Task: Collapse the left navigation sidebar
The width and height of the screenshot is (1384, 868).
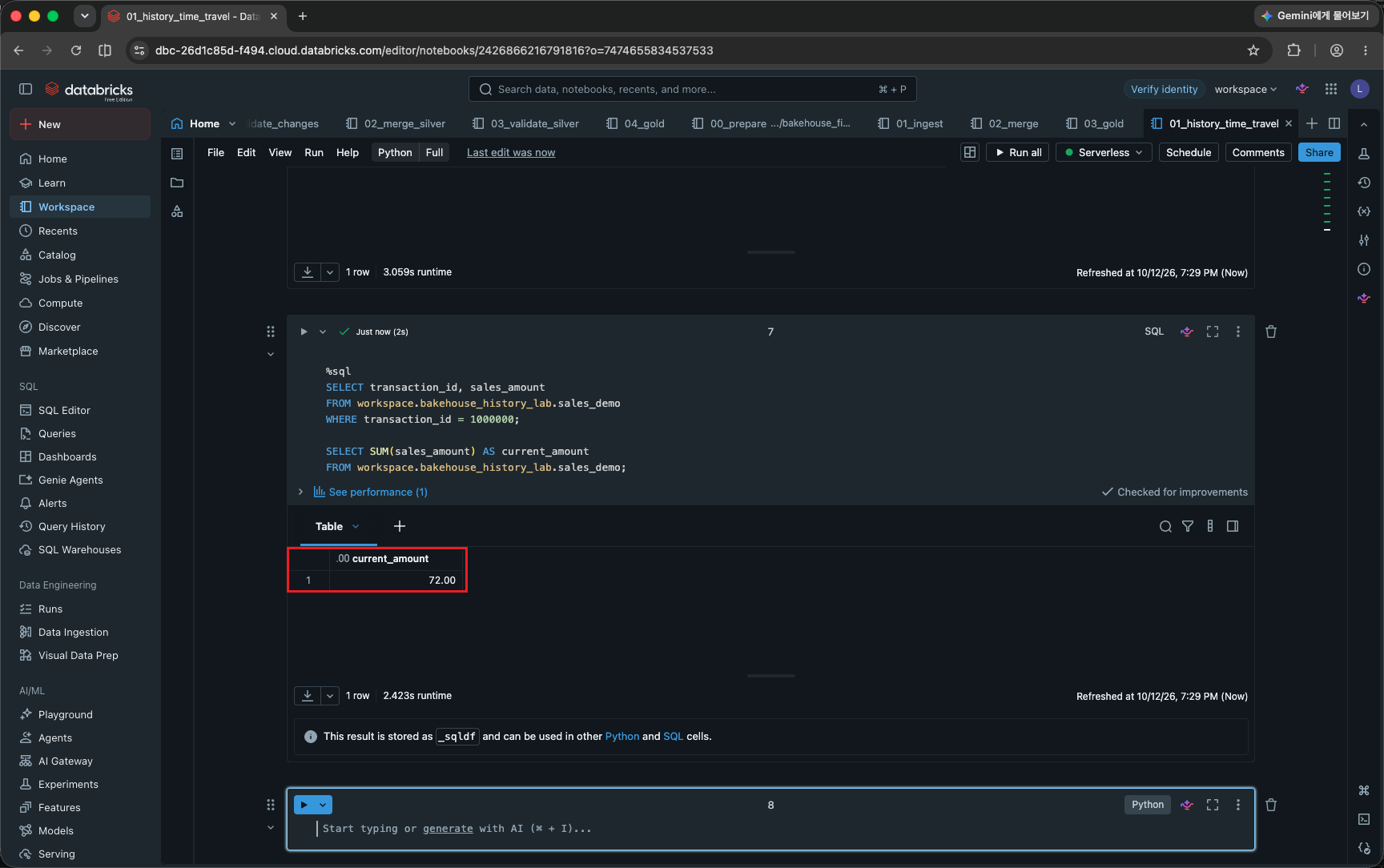Action: (26, 89)
